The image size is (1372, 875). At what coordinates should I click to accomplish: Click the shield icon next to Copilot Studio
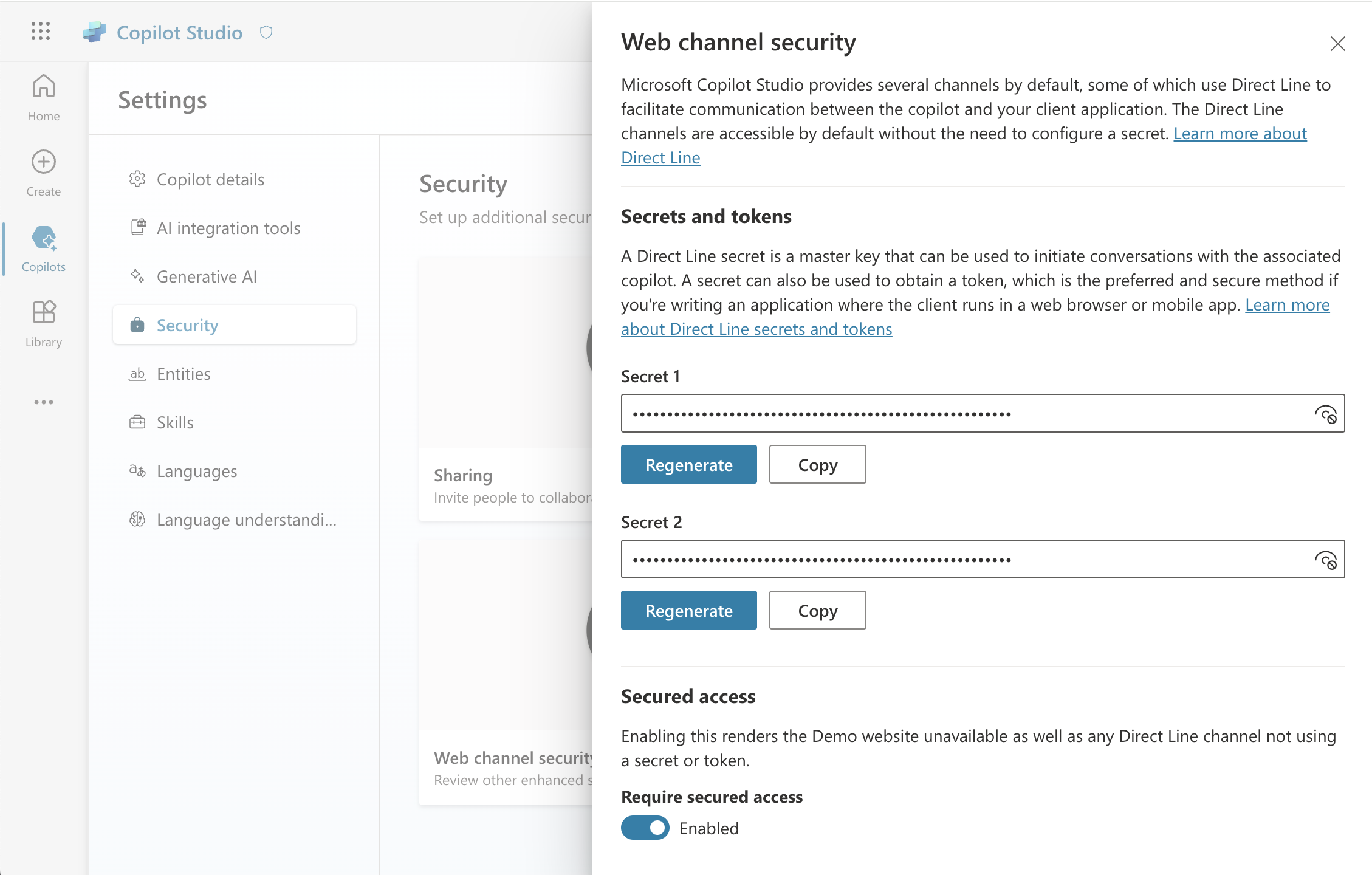[x=266, y=32]
